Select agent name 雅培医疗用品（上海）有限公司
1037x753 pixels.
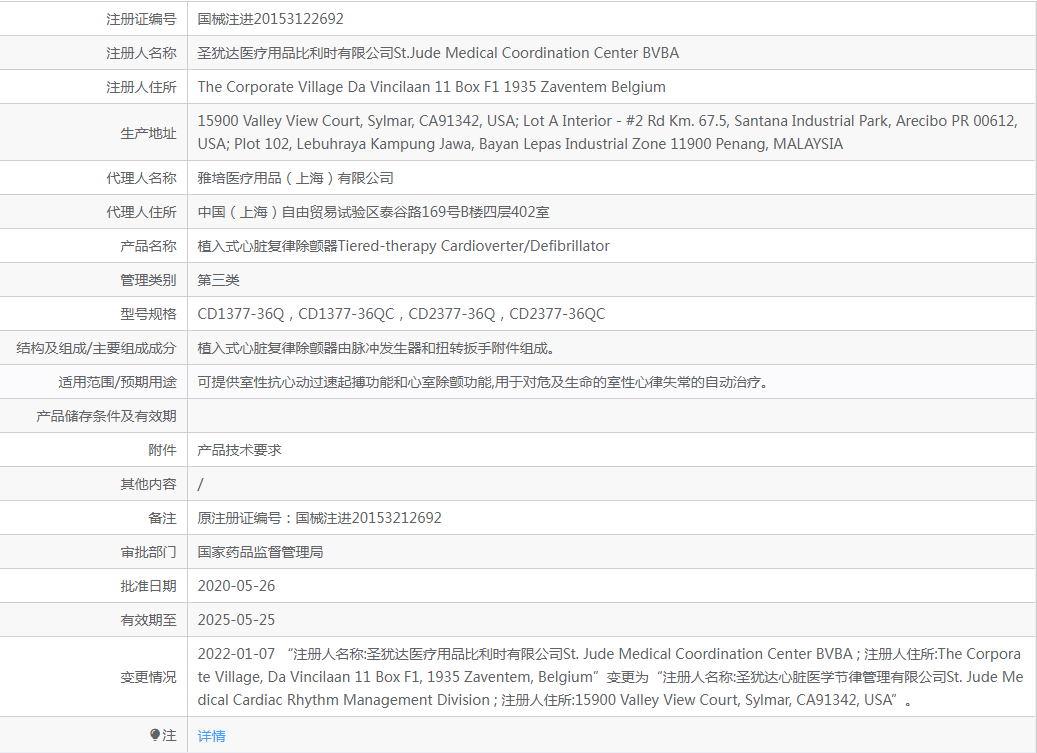click(x=295, y=178)
